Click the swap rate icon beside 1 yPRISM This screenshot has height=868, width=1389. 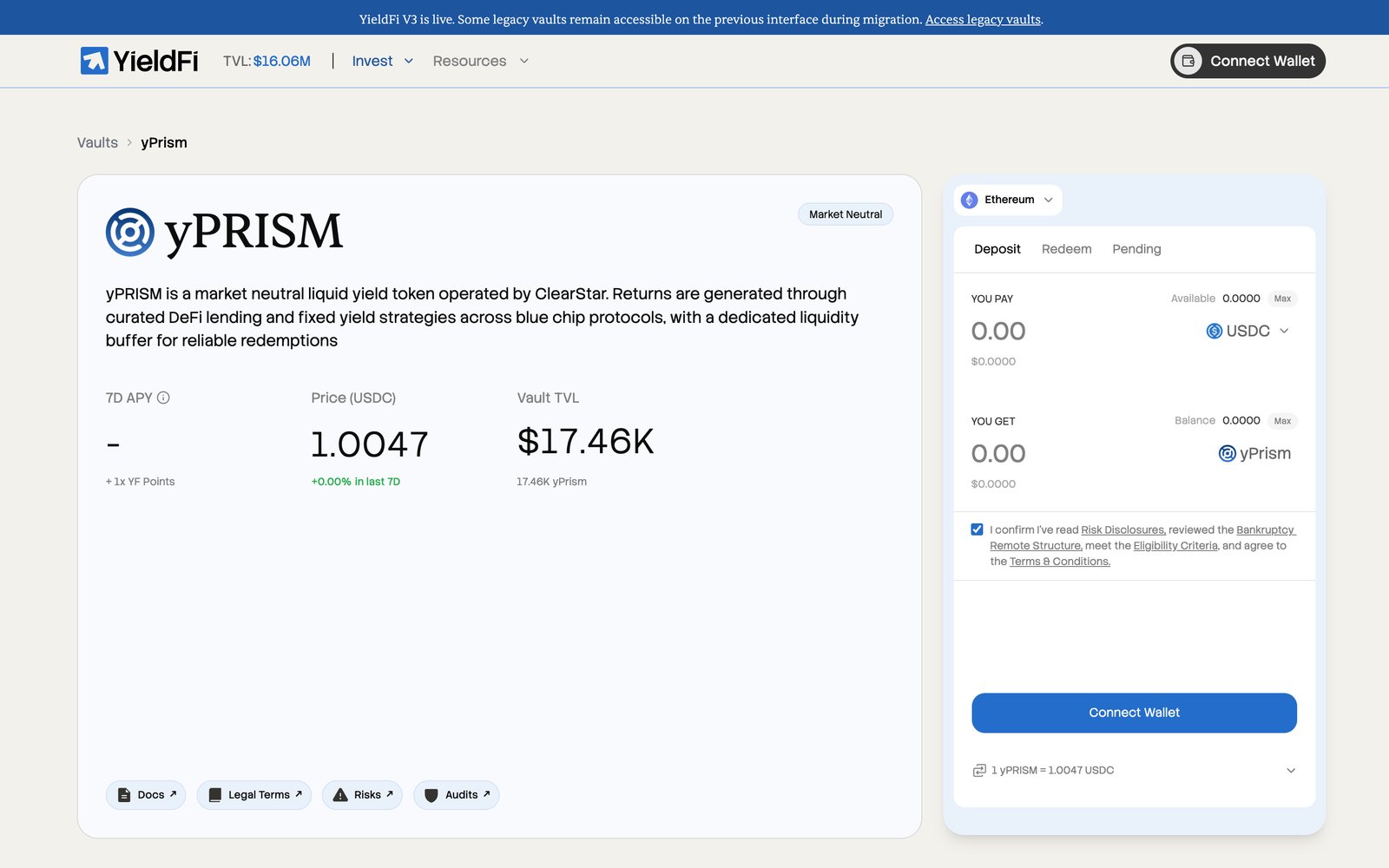tap(979, 771)
